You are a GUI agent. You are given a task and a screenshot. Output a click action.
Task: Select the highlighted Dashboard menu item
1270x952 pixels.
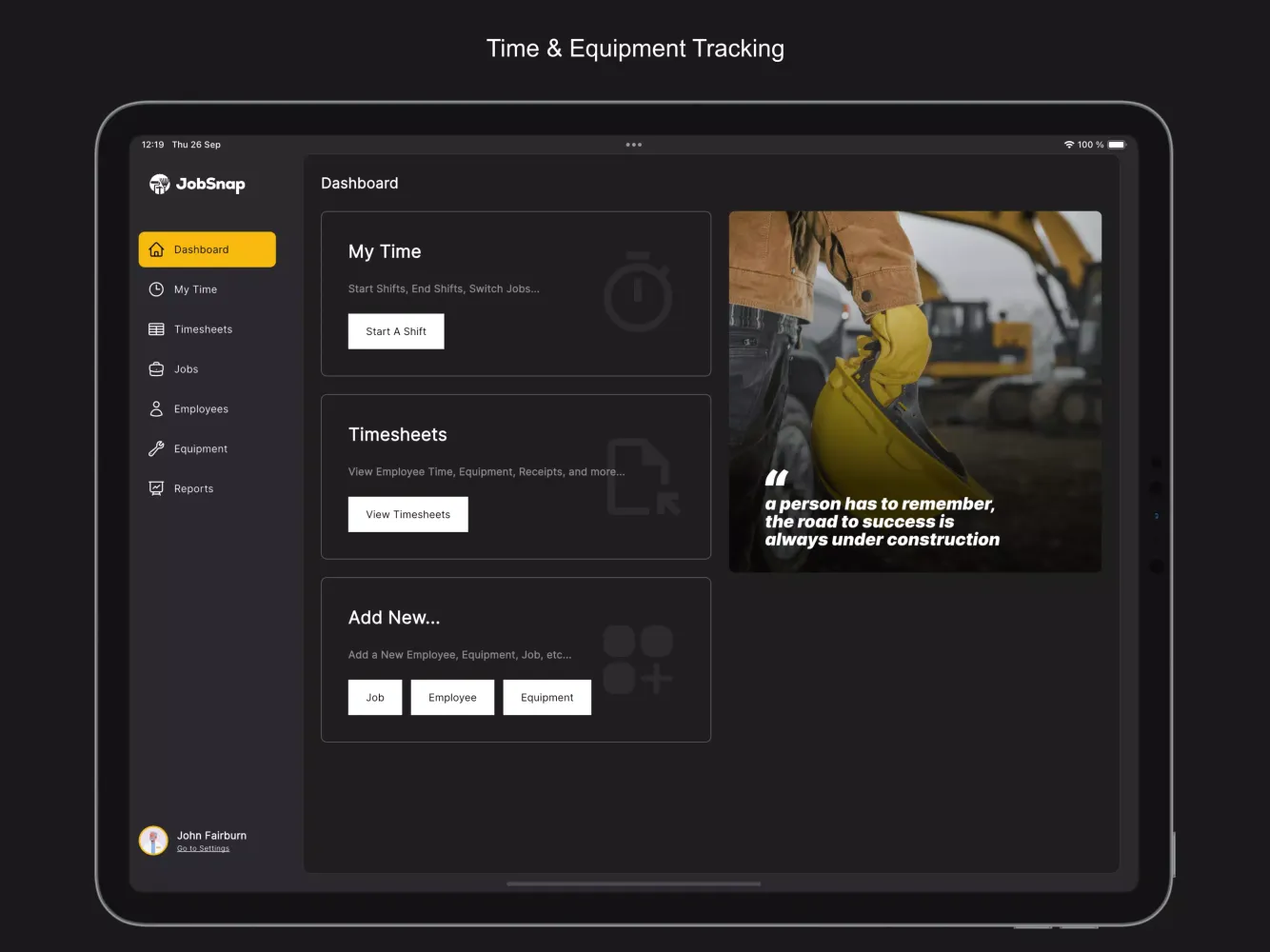pos(207,249)
